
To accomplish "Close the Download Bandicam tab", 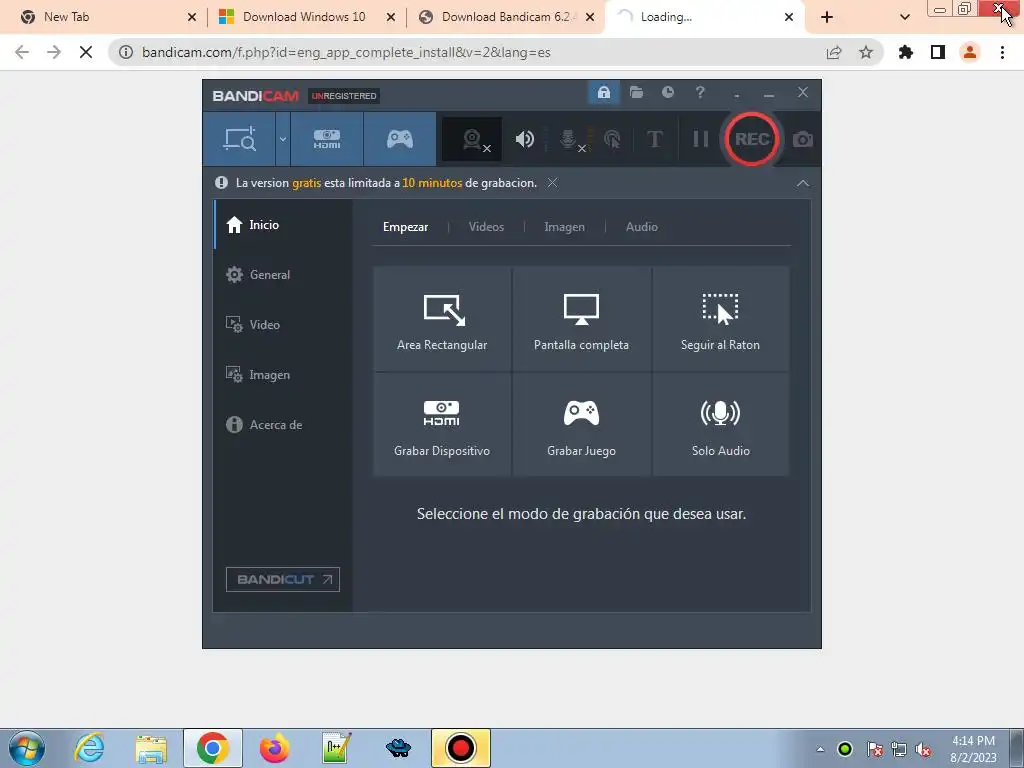I will coord(590,18).
